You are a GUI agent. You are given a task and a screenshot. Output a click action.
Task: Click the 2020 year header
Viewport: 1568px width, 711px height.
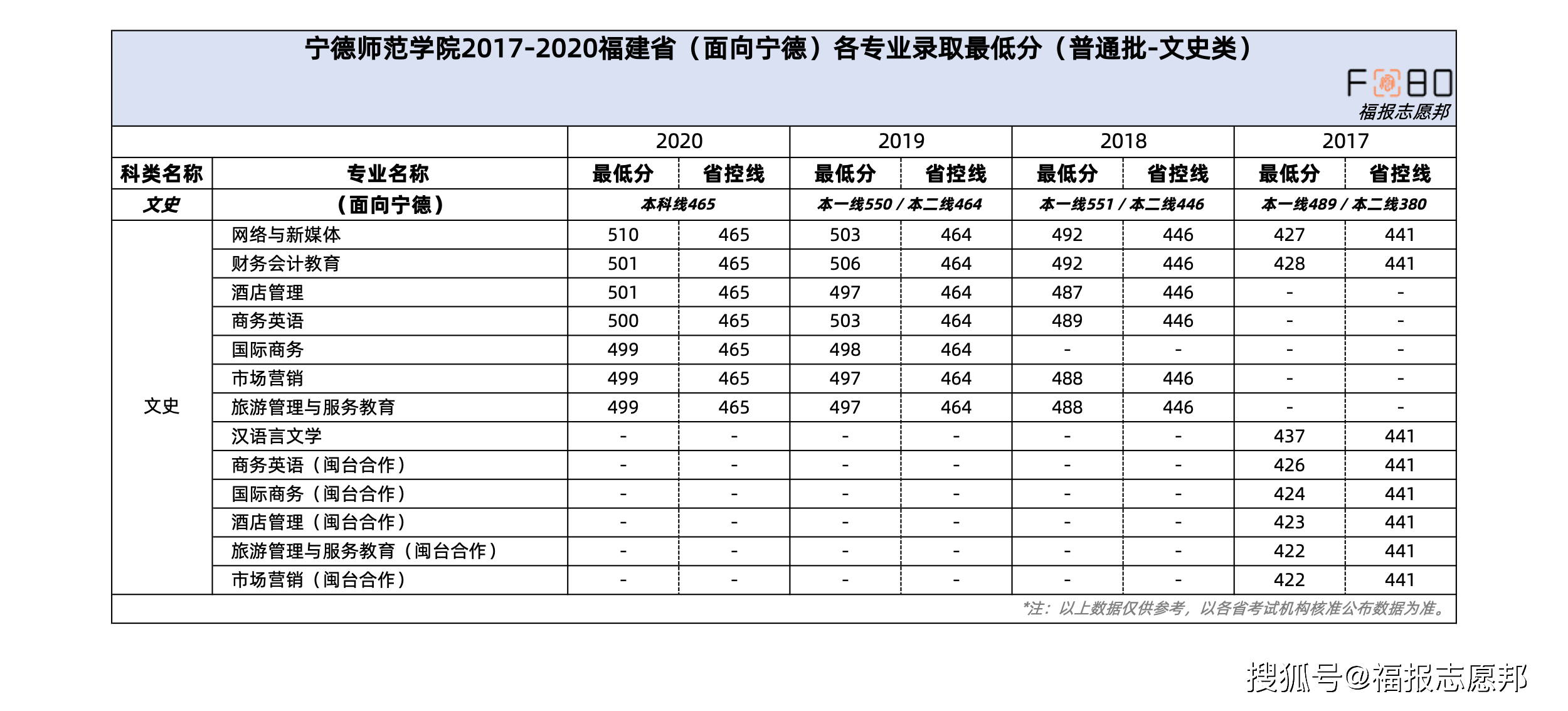click(679, 141)
